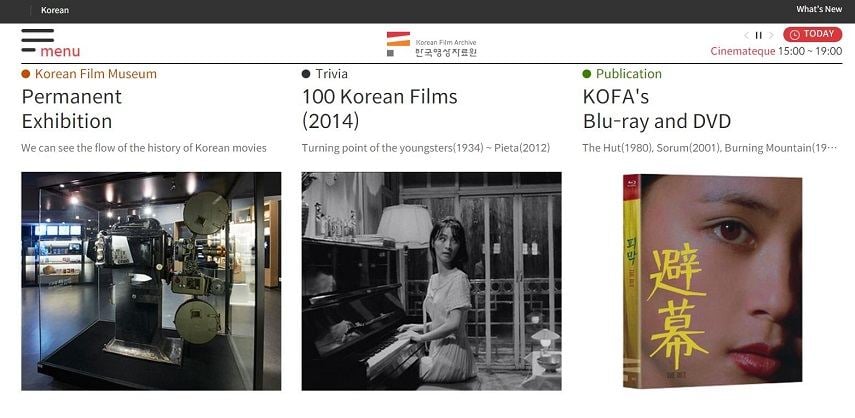
Task: Open the Cinemateque 15:00 ~ 19:00 schedule
Action: (776, 51)
